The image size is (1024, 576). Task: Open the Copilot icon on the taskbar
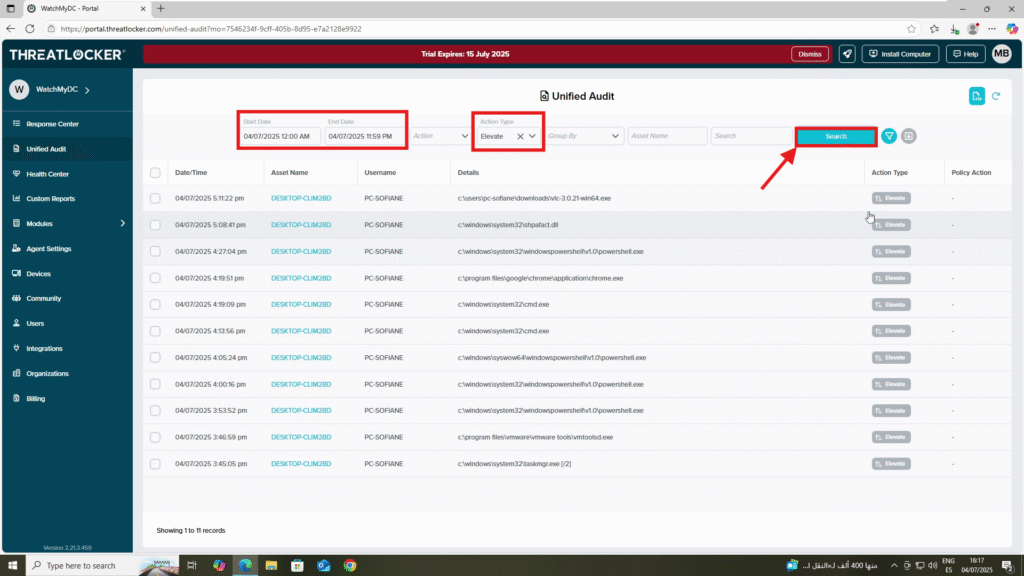(219, 566)
